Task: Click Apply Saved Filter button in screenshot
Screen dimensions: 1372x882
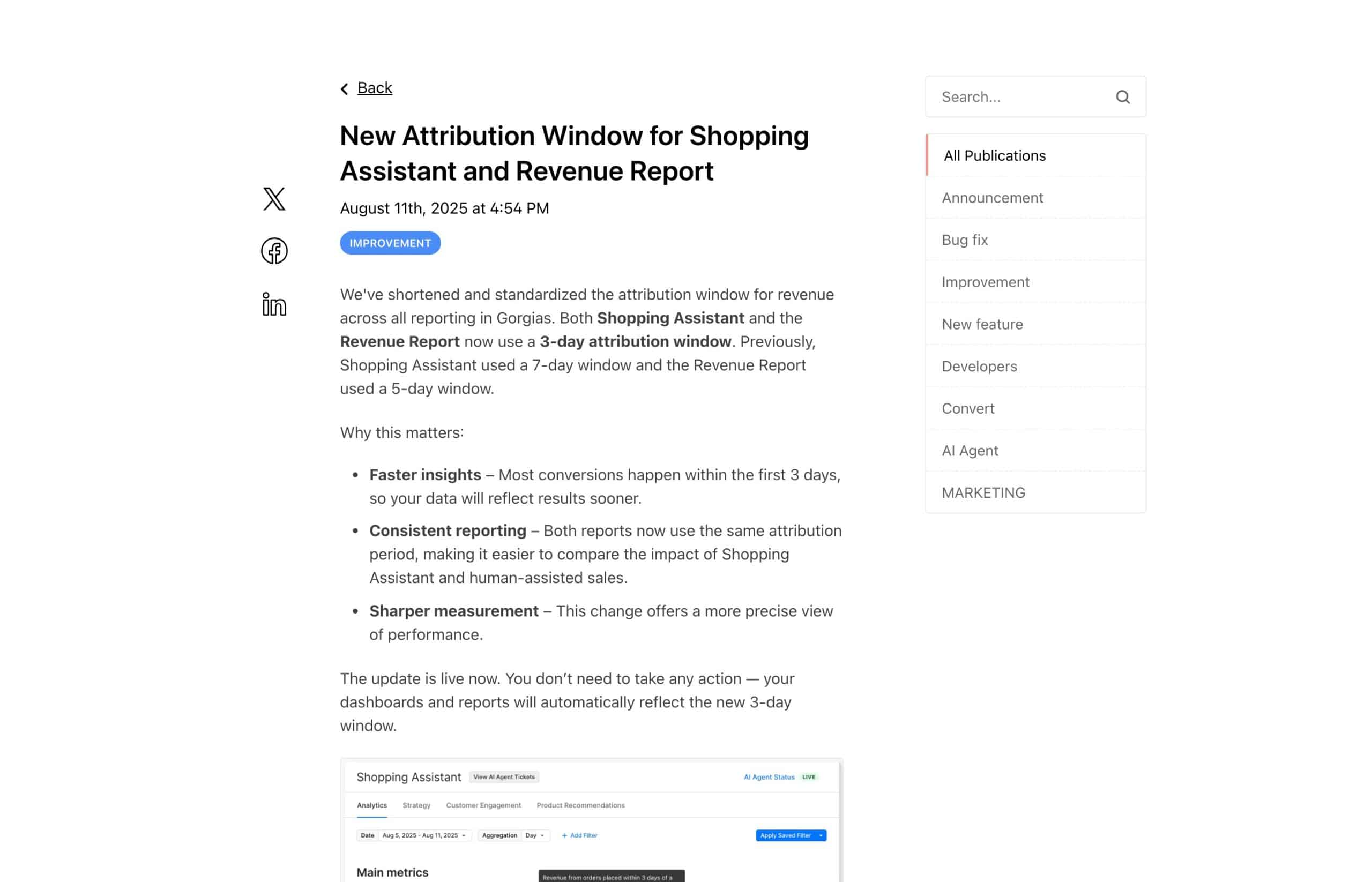Action: [790, 835]
